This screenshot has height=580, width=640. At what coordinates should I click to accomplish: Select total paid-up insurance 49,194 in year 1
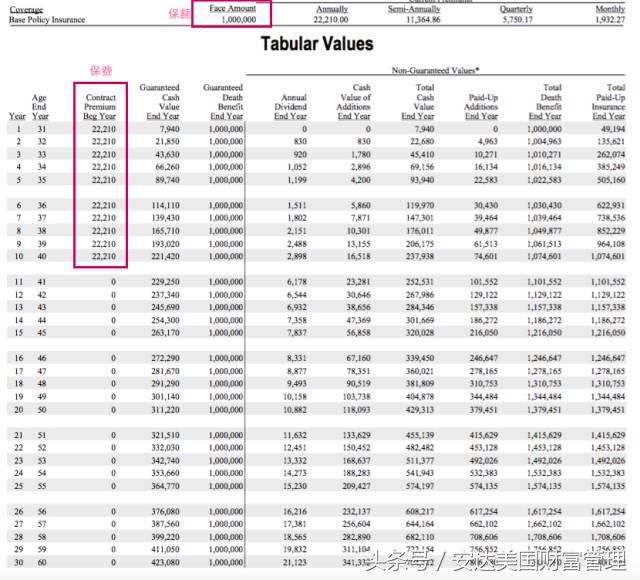point(613,129)
